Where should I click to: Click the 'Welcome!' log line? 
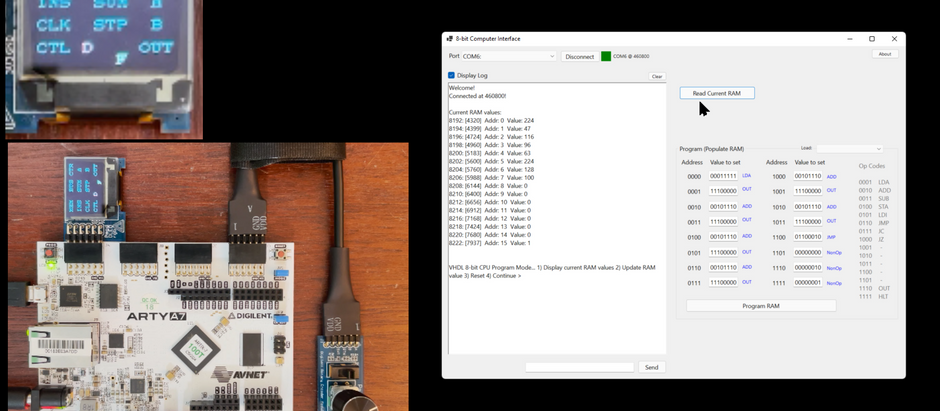pos(462,87)
